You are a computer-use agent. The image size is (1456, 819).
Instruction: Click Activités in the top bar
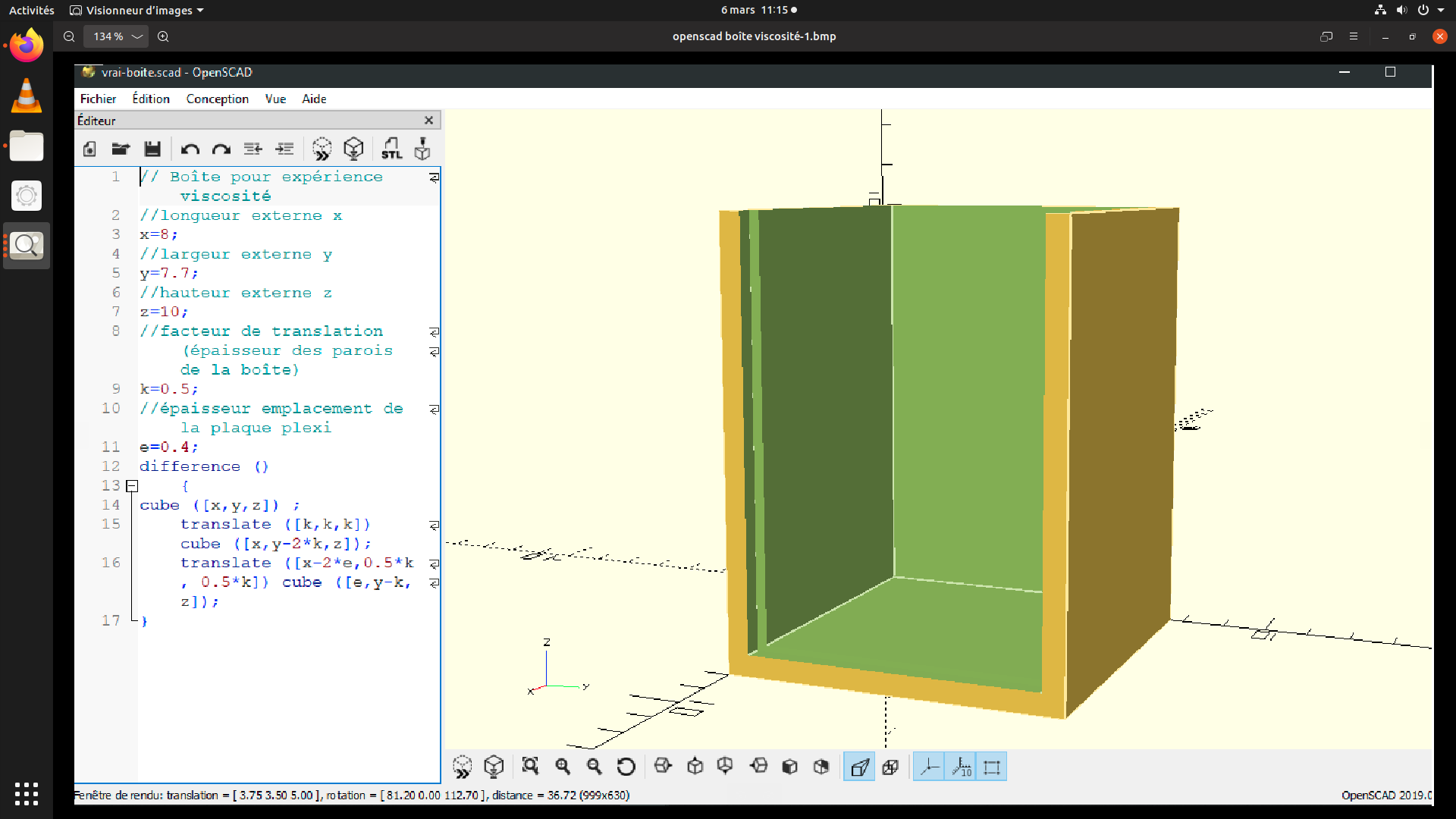pyautogui.click(x=31, y=11)
